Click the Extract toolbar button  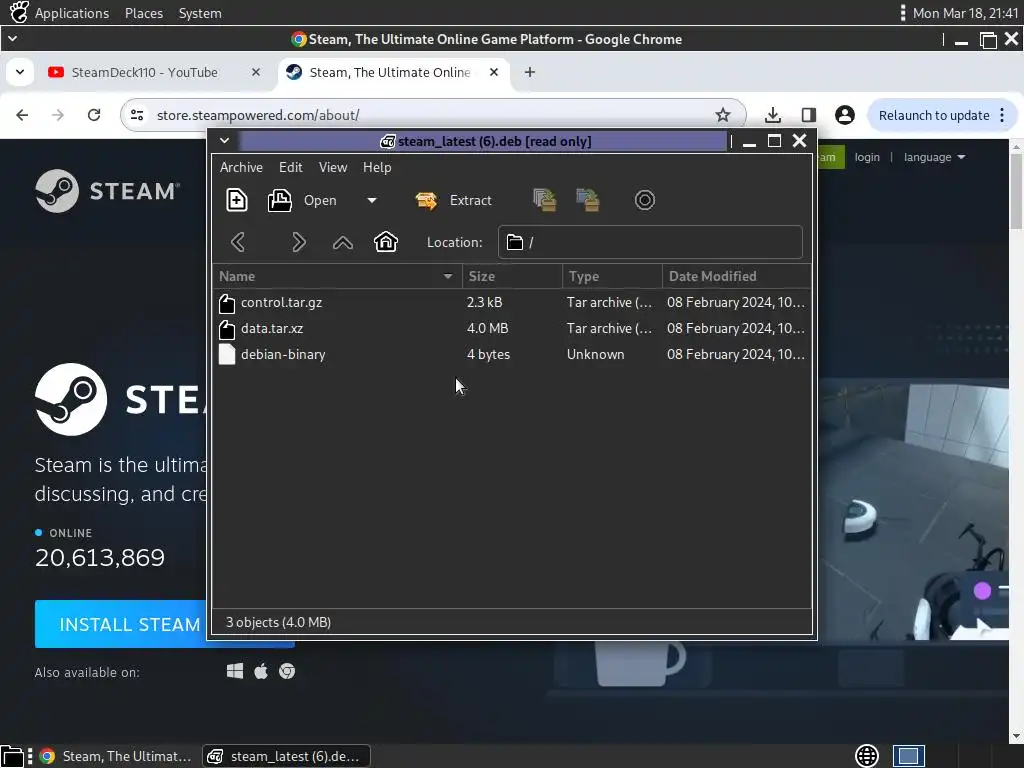click(454, 200)
